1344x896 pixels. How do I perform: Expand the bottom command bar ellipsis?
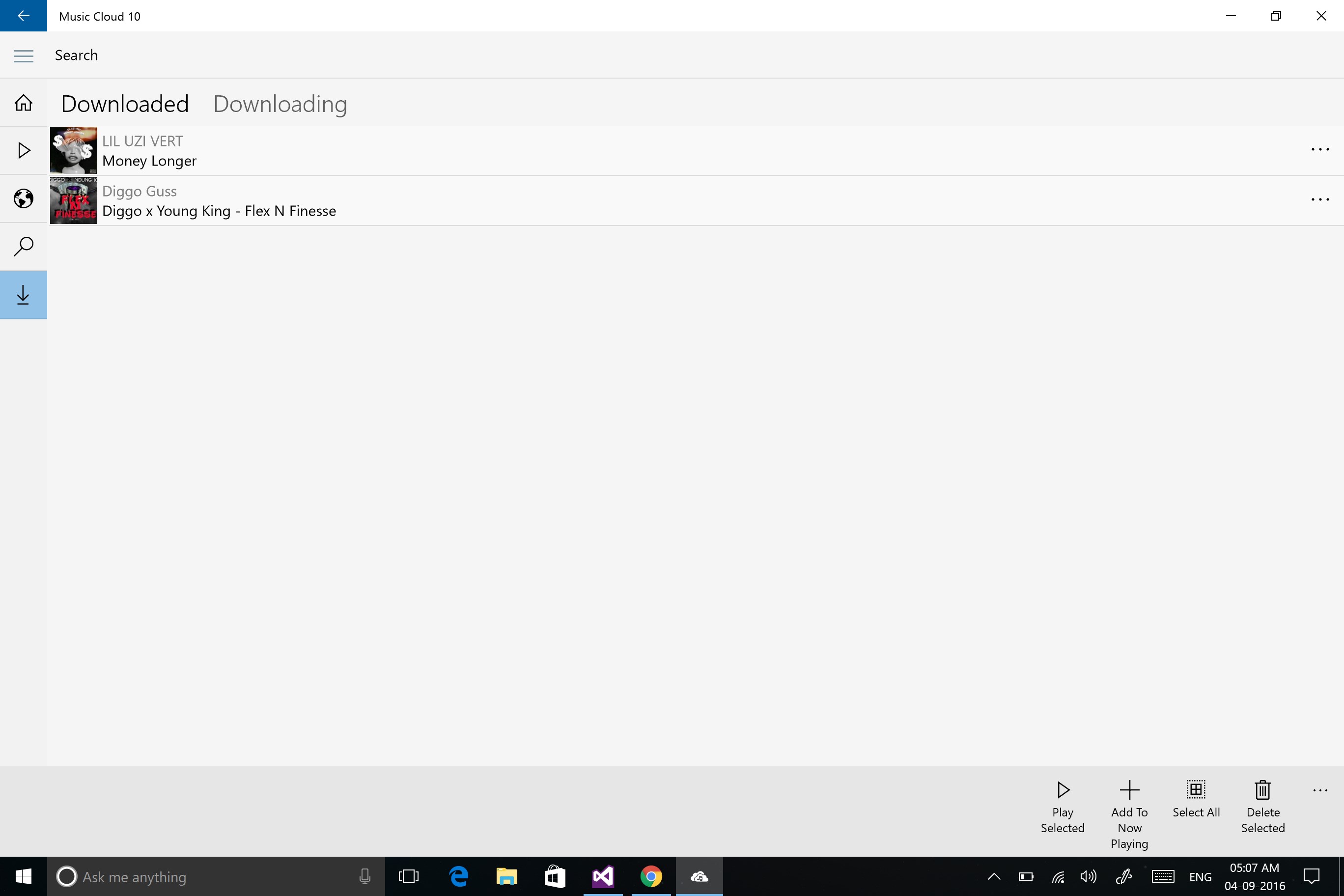[1320, 791]
